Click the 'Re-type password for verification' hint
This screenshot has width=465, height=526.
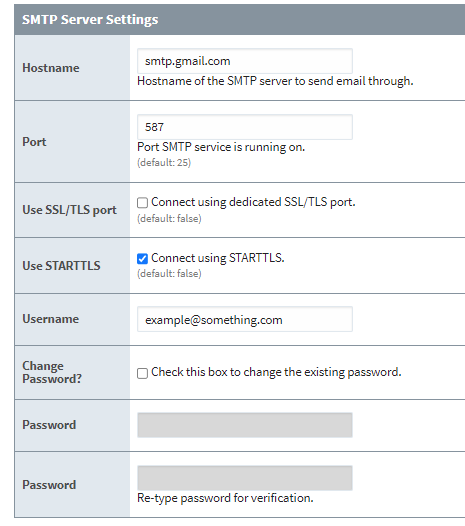pyautogui.click(x=225, y=498)
